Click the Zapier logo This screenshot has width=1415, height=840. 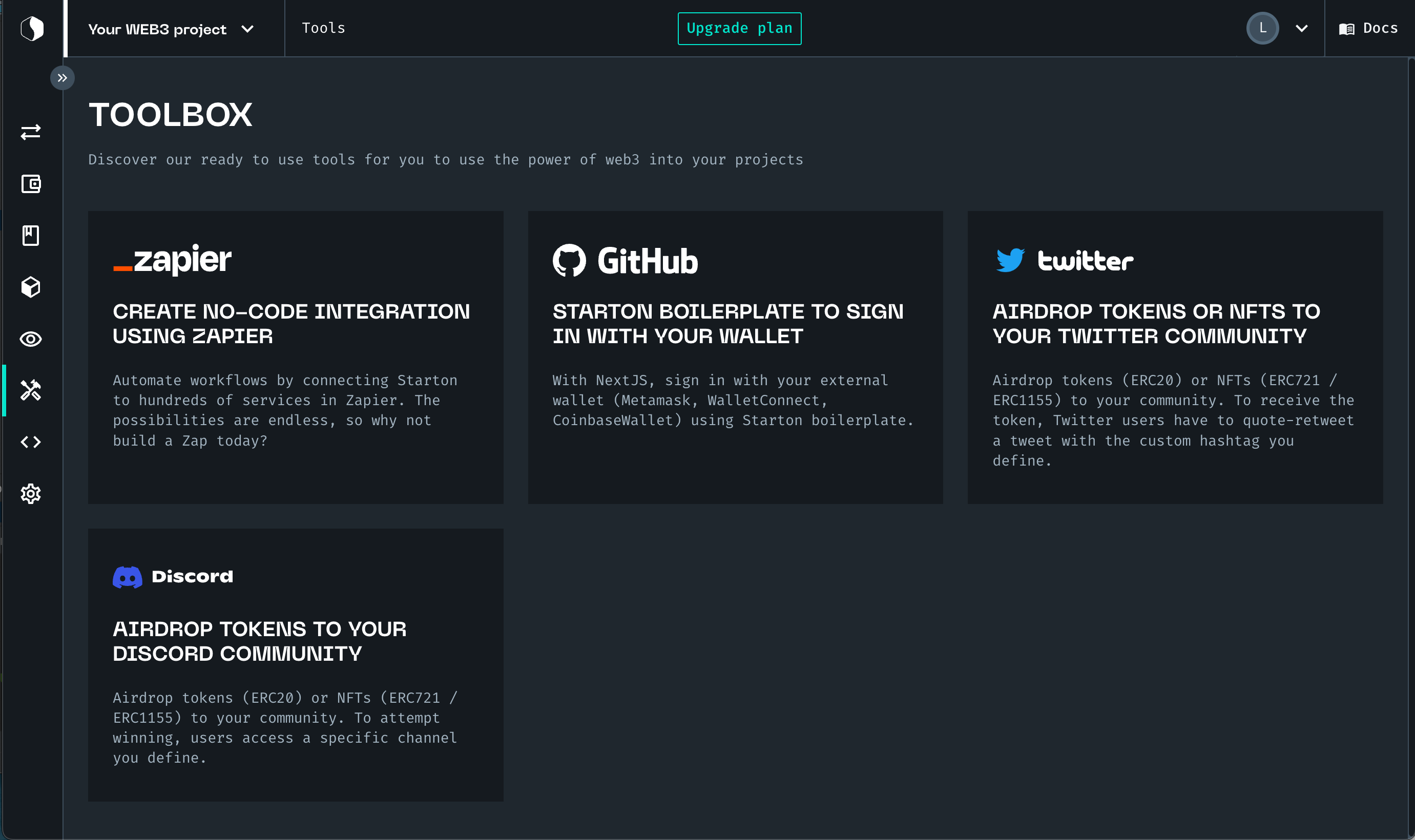click(x=172, y=260)
